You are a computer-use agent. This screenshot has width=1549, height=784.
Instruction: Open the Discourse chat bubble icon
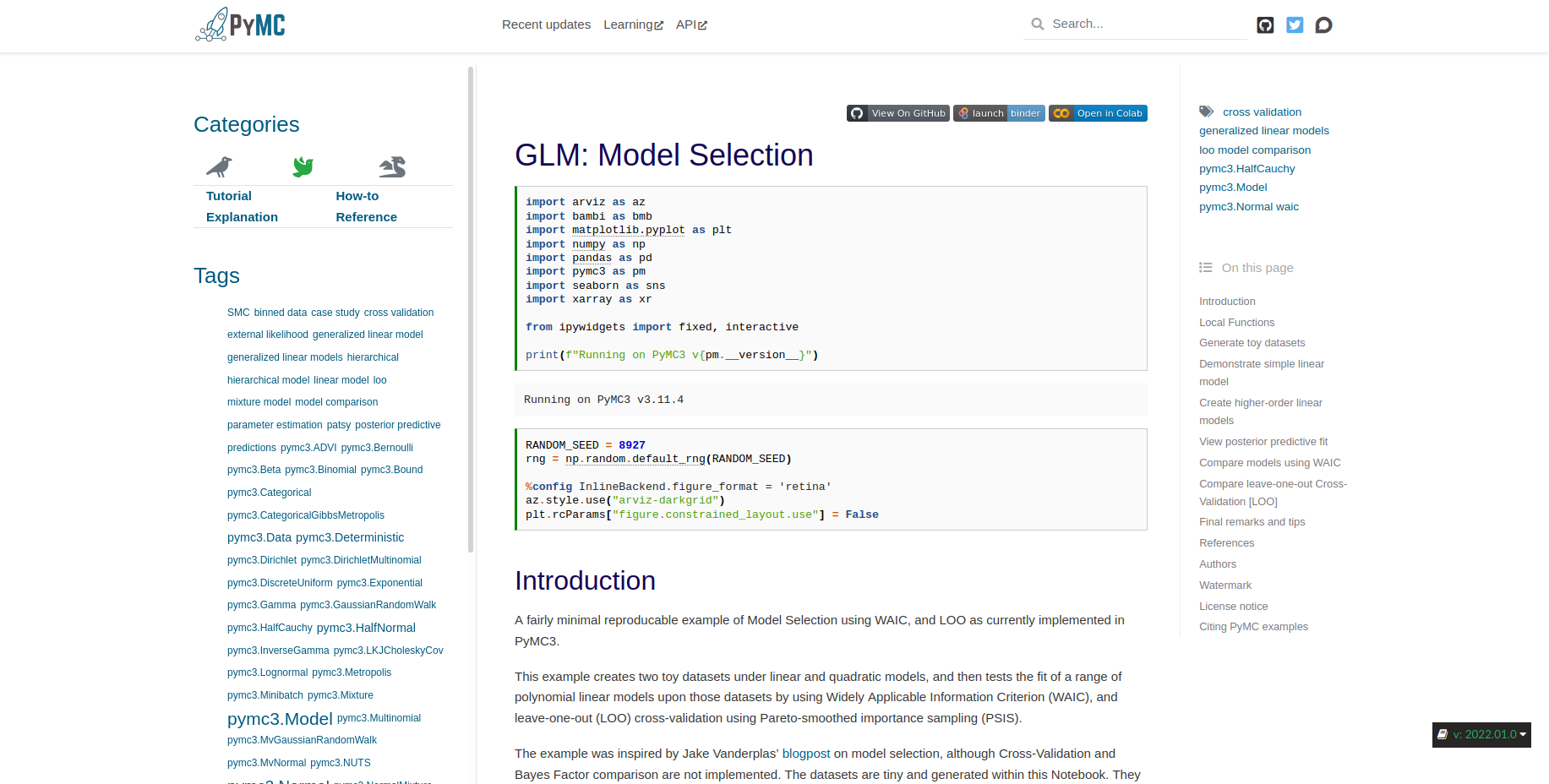tap(1324, 25)
